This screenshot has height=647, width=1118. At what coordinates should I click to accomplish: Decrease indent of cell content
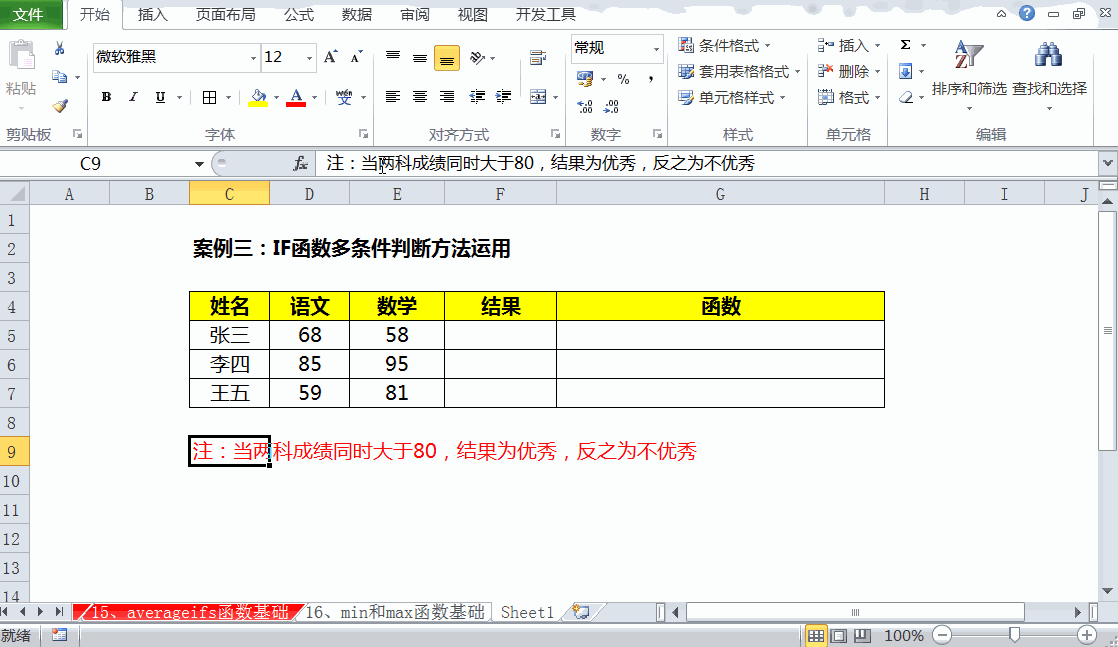click(x=477, y=97)
